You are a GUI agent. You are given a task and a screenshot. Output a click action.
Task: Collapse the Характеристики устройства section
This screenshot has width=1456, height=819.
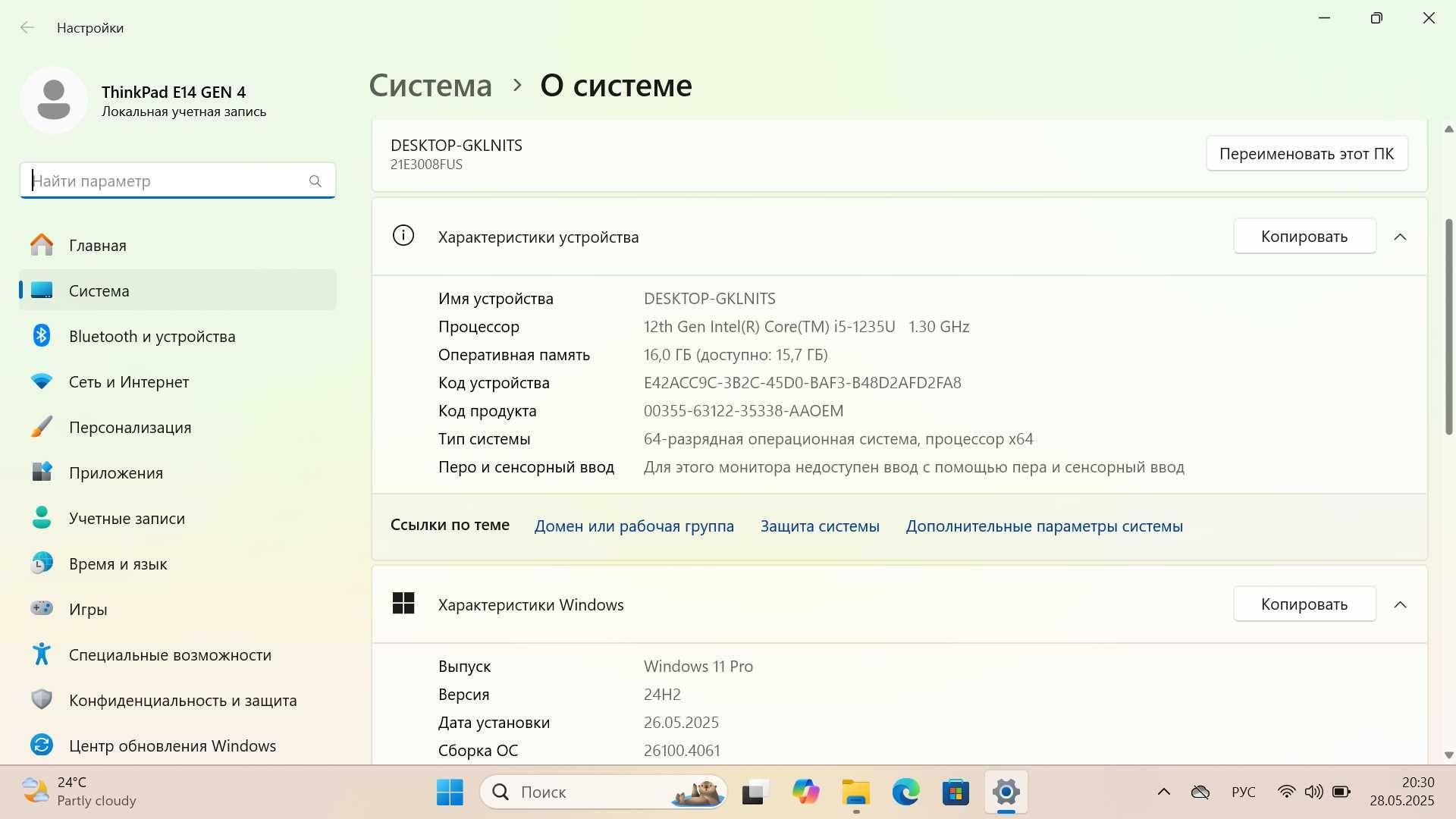[1400, 237]
